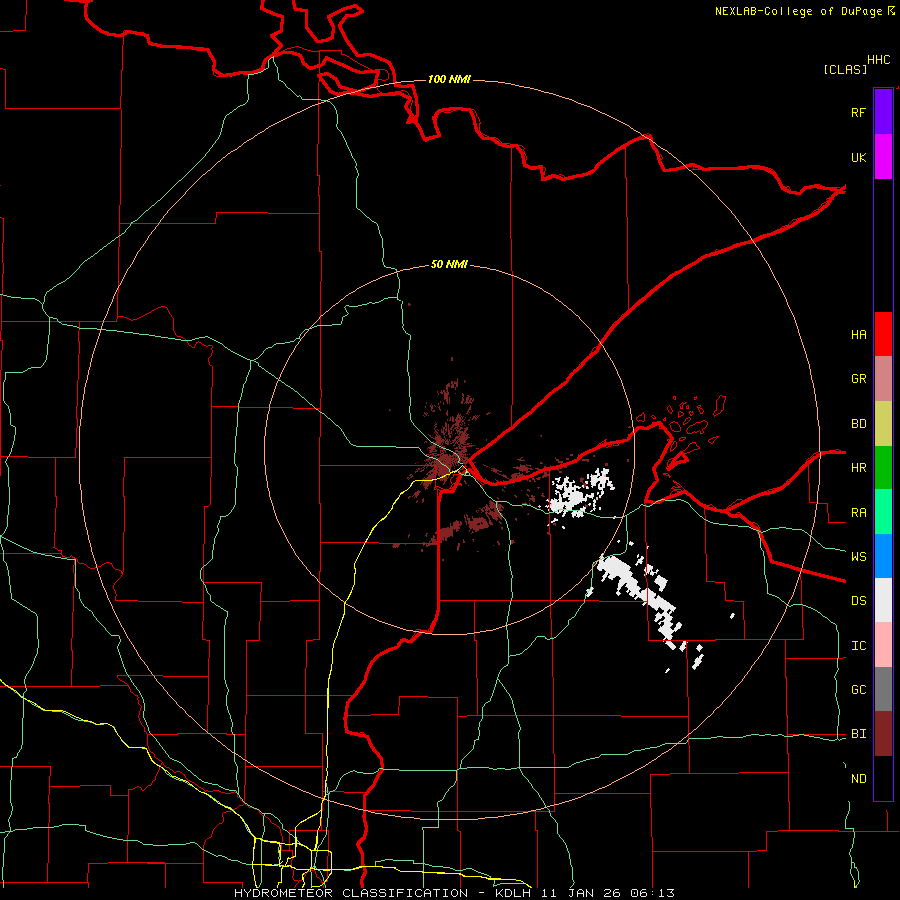Click the BI legend label
This screenshot has height=900, width=900.
(x=858, y=734)
